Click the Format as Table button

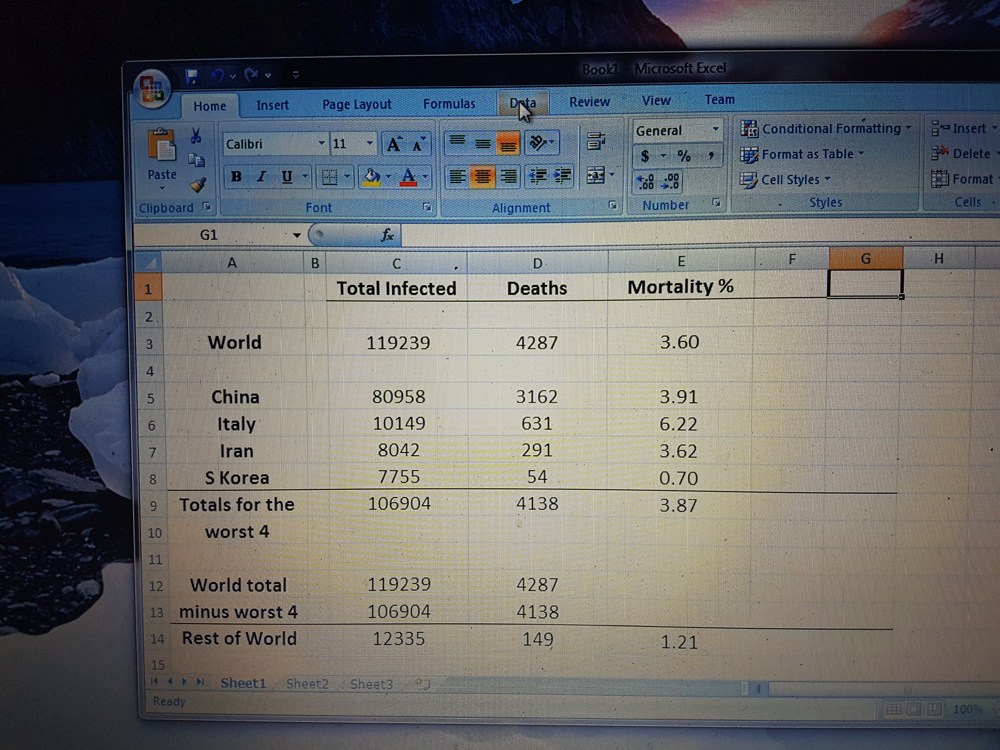point(800,154)
